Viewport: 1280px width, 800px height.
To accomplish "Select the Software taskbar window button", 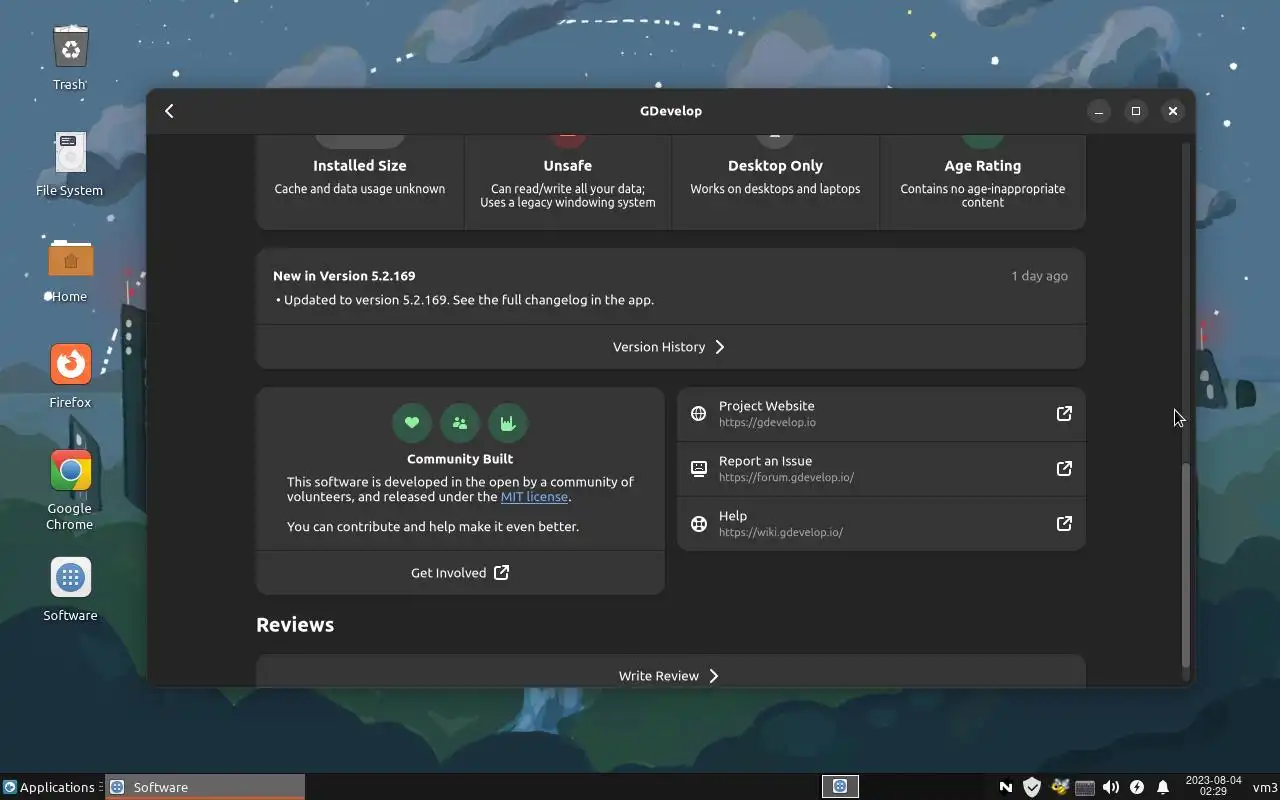I will coord(205,787).
